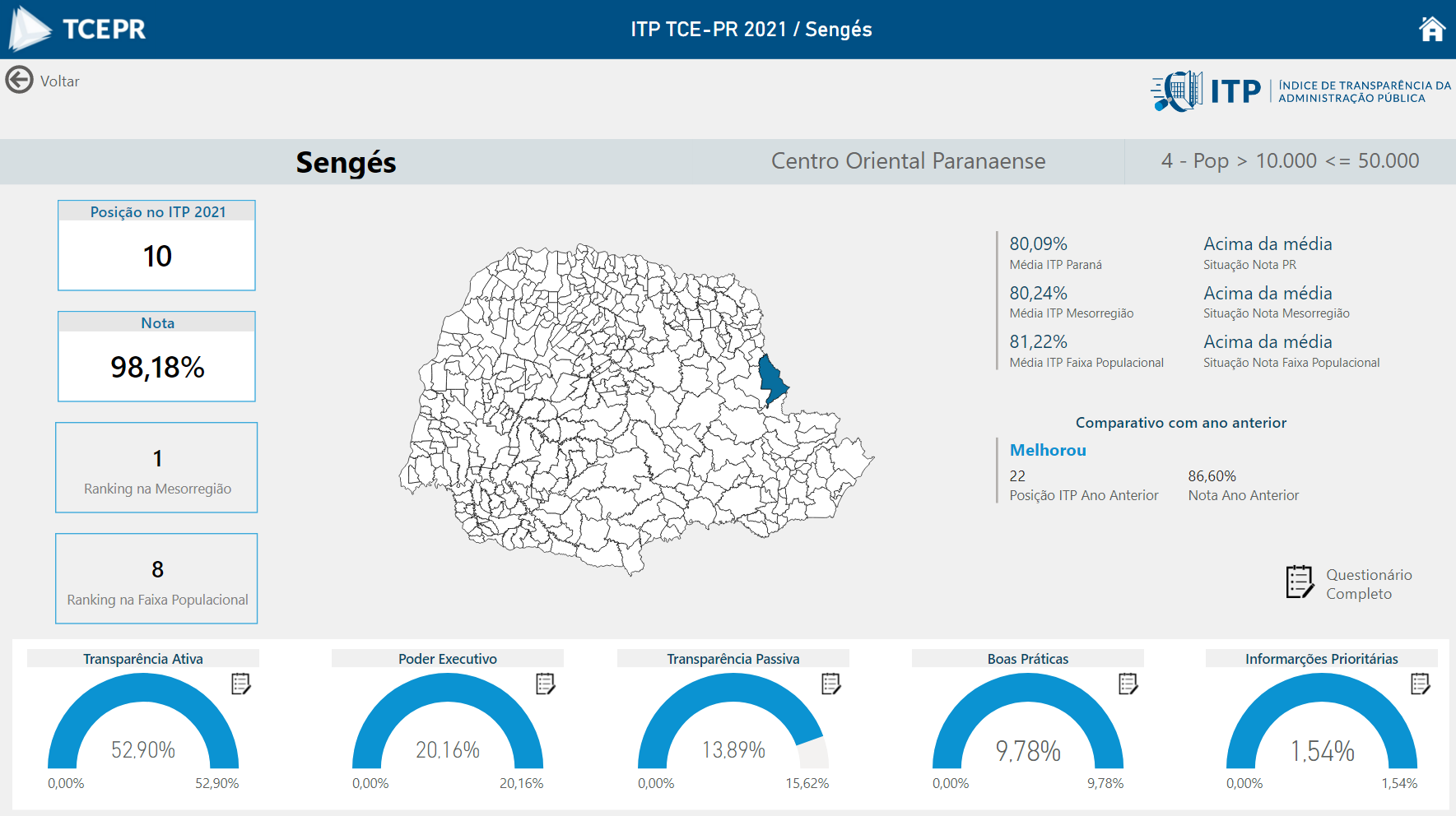Click the Voltar back arrow icon
1456x816 pixels.
[19, 81]
